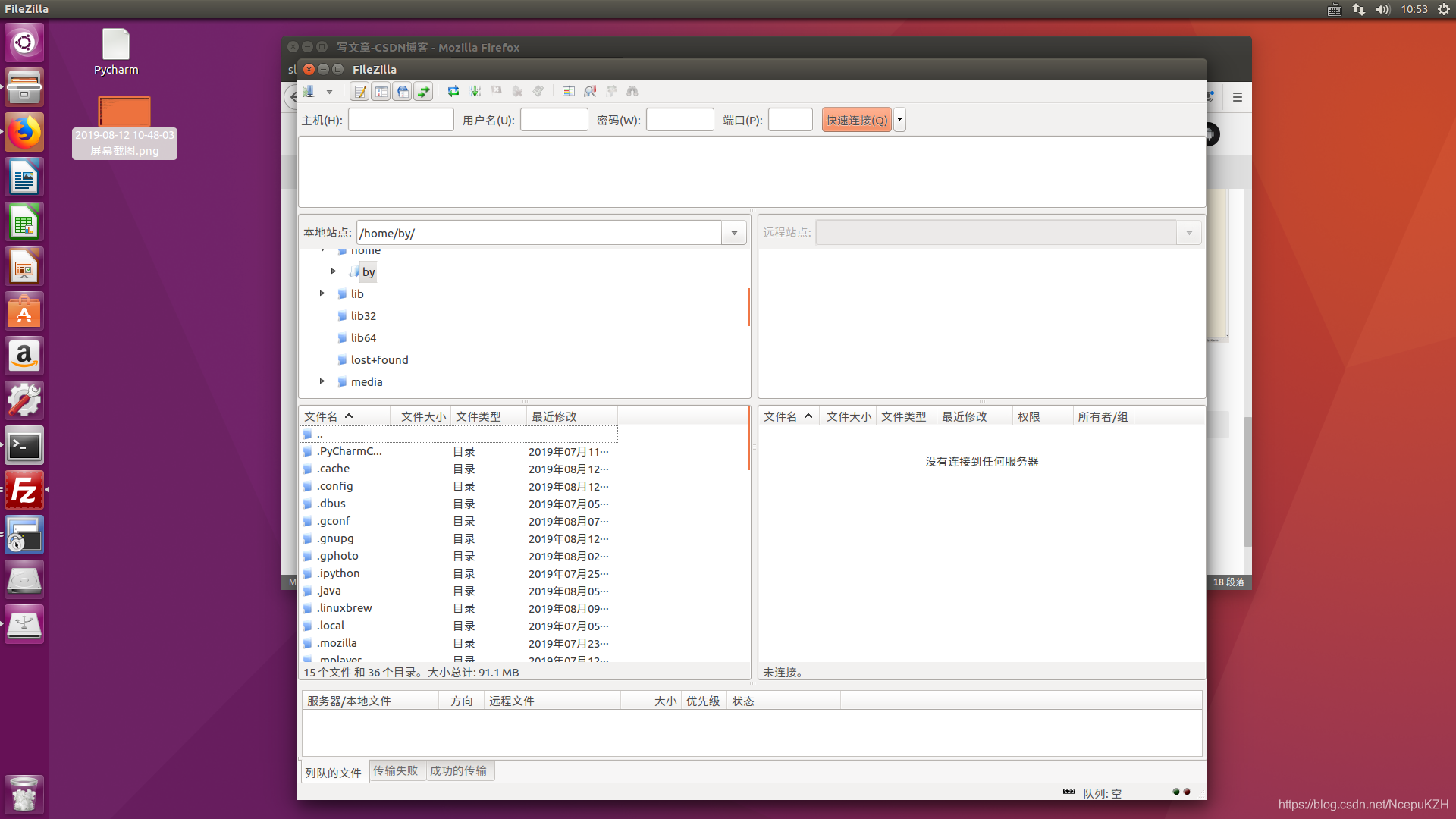Switch to the 成功的传输 tab

pos(458,770)
